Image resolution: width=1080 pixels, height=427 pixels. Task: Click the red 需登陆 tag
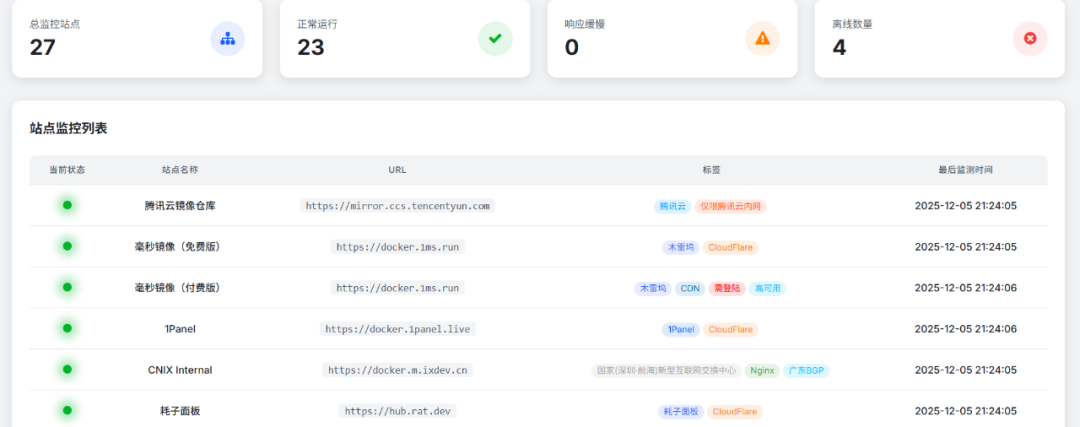click(x=727, y=289)
